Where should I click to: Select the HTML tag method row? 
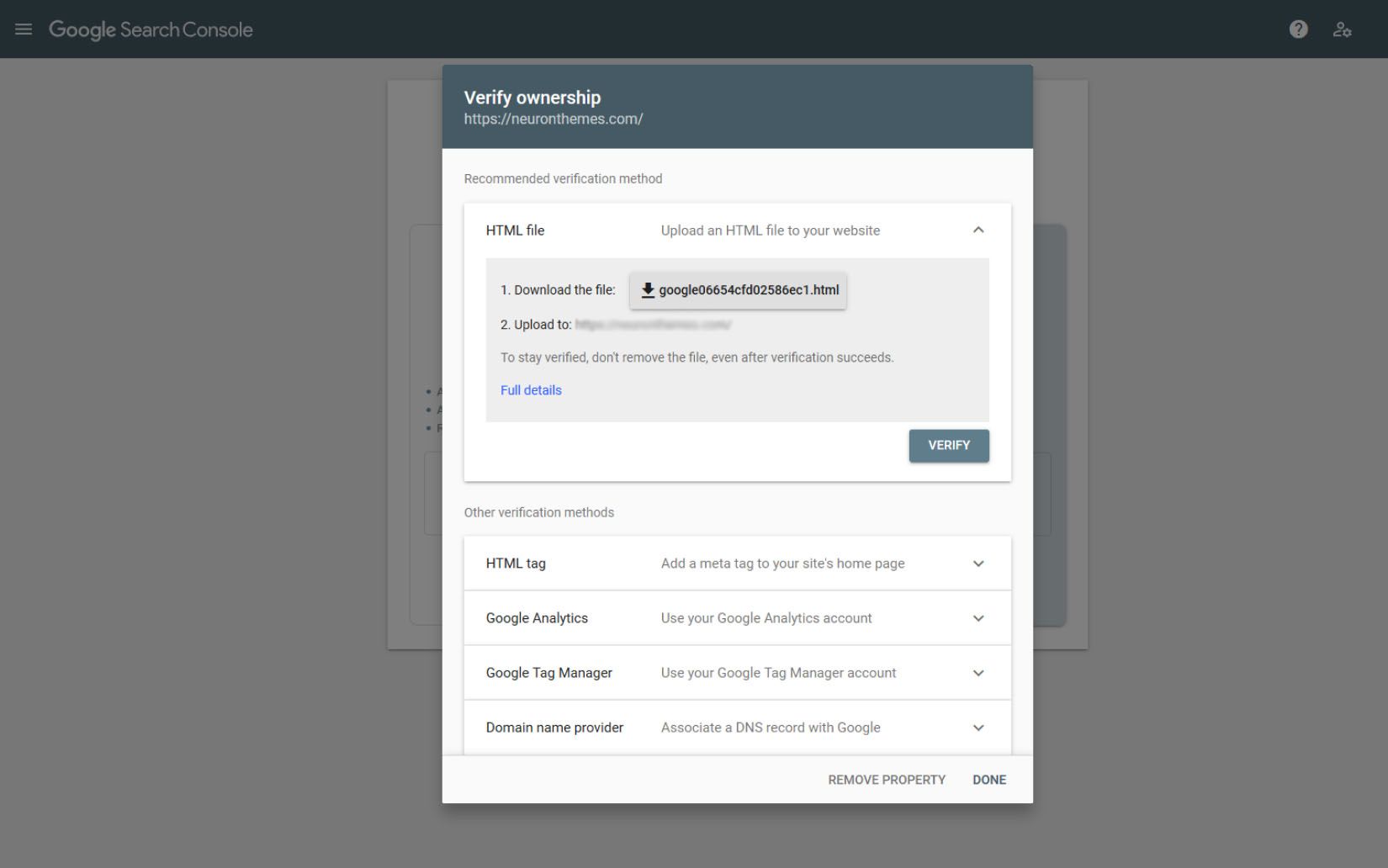coord(515,563)
